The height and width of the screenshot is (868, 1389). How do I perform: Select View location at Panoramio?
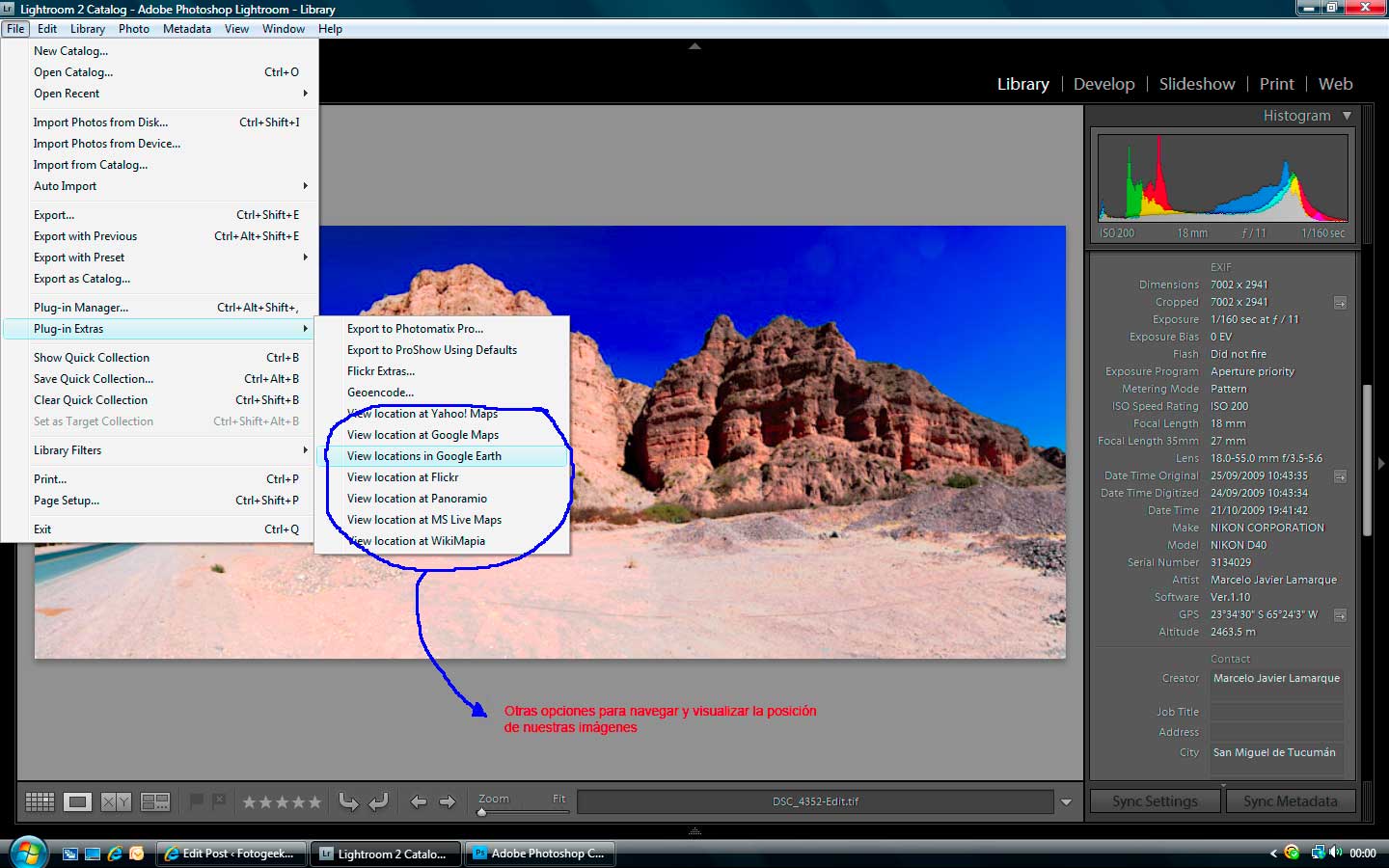click(443, 499)
